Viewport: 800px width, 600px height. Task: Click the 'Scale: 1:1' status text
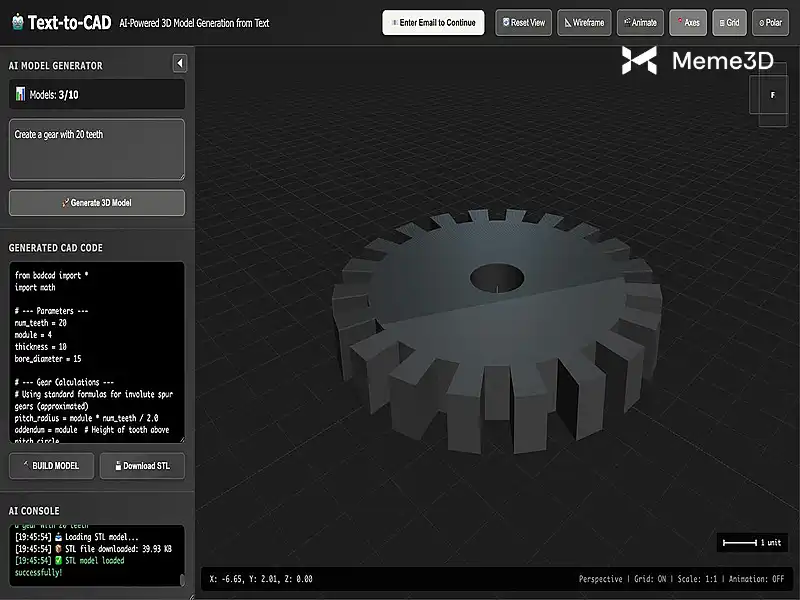[x=697, y=579]
